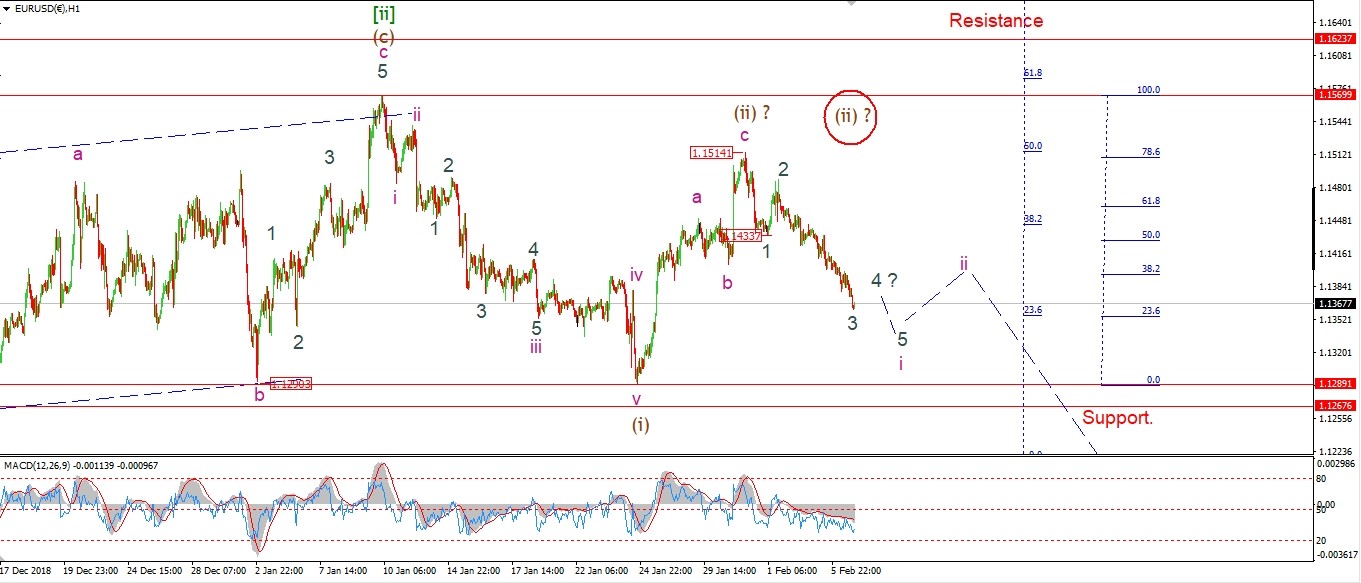
Task: Select the boxed 1.15141 price label
Action: point(712,153)
